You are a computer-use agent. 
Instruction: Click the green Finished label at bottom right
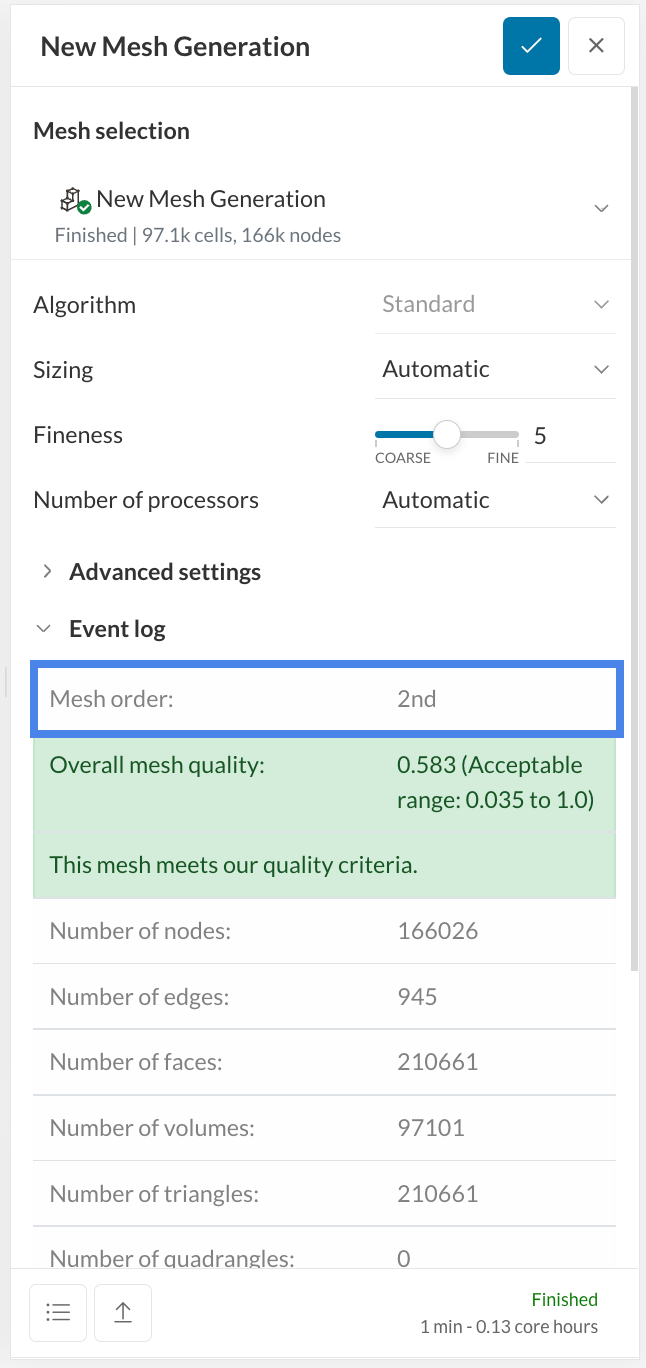(564, 1299)
